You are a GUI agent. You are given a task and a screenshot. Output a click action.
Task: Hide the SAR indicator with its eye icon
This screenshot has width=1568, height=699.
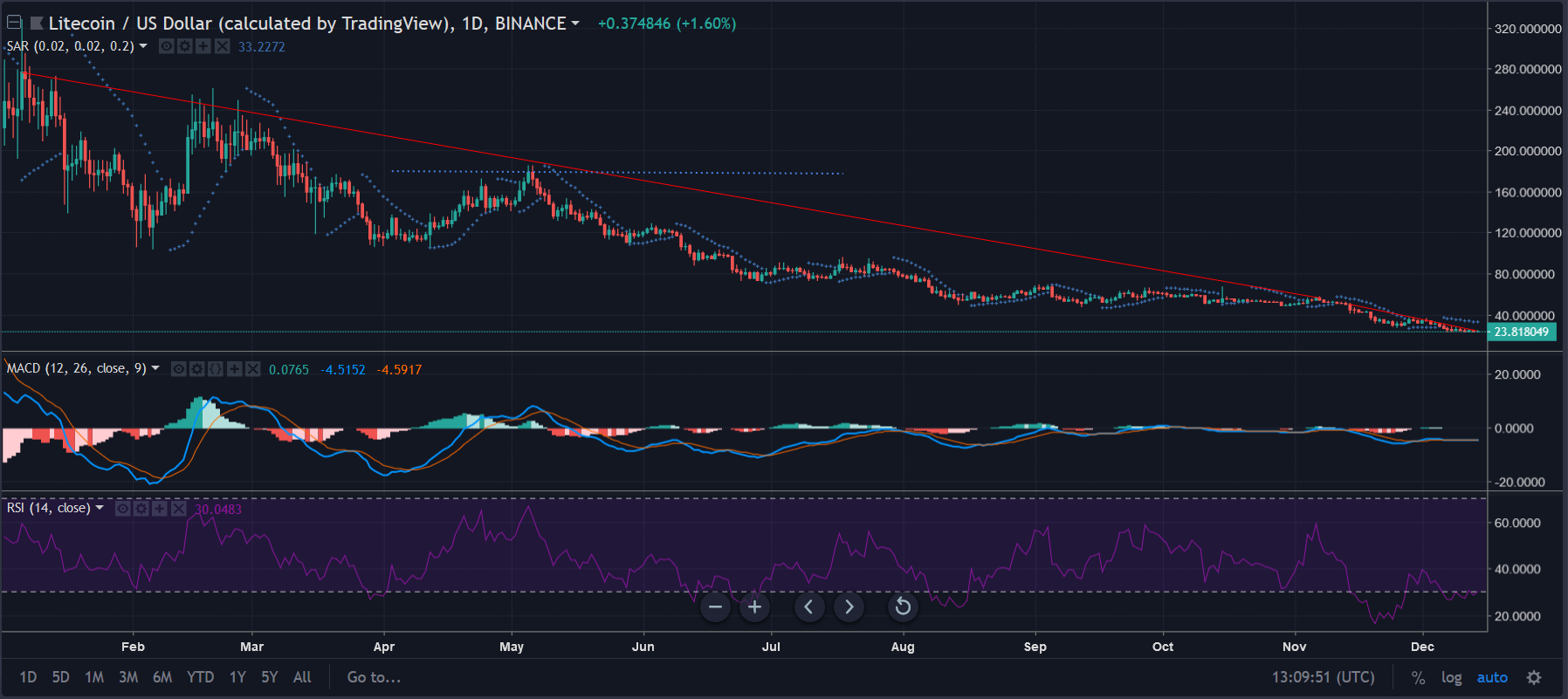(167, 46)
